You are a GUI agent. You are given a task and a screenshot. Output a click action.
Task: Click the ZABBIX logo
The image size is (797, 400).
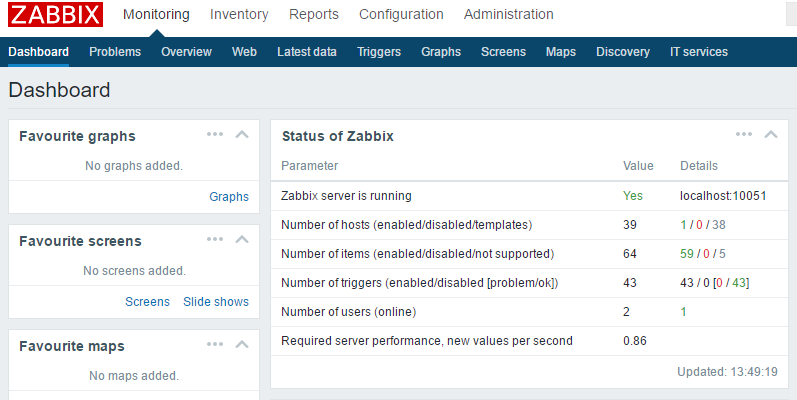[55, 14]
